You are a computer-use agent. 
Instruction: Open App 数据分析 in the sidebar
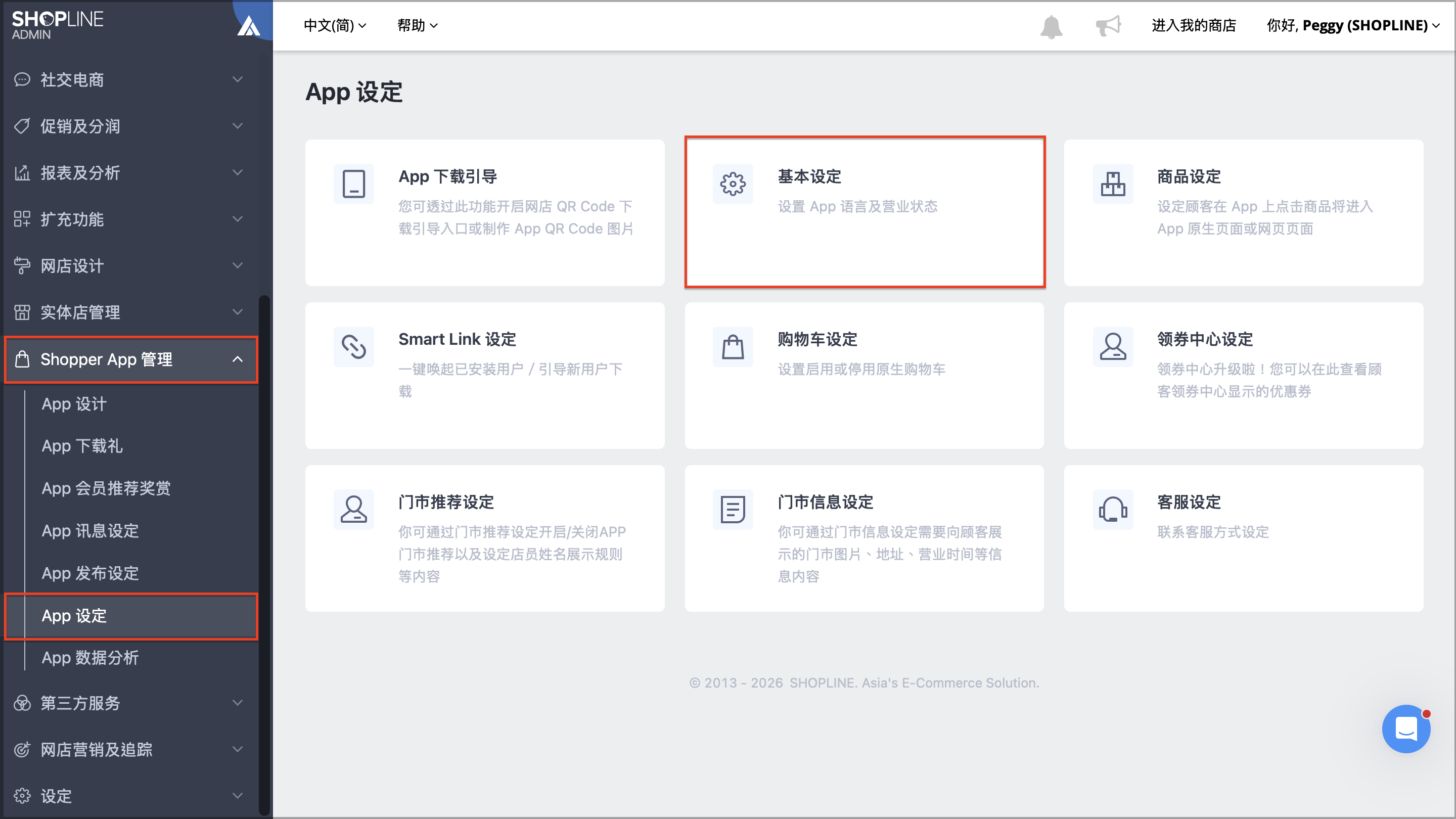pyautogui.click(x=90, y=658)
